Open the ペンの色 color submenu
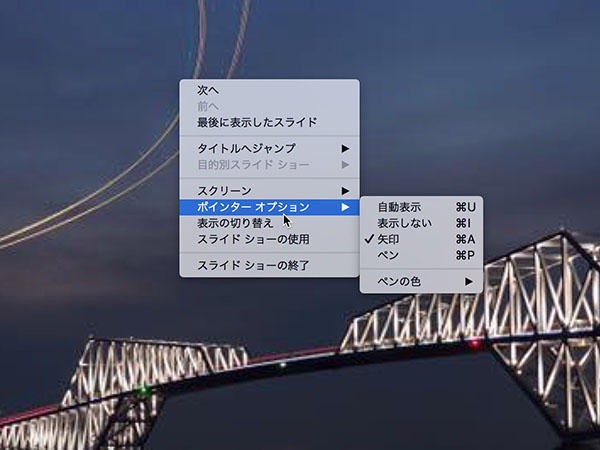This screenshot has height=450, width=600. pos(421,282)
